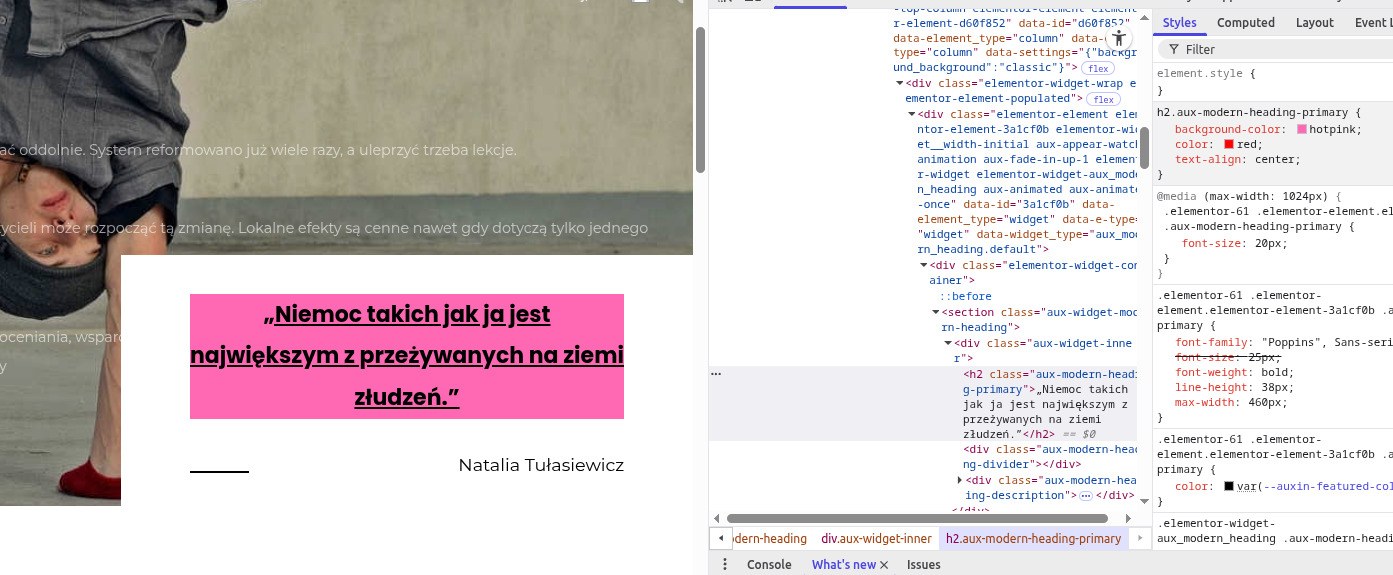
Task: Close the What's new drawer tab
Action: tap(884, 565)
